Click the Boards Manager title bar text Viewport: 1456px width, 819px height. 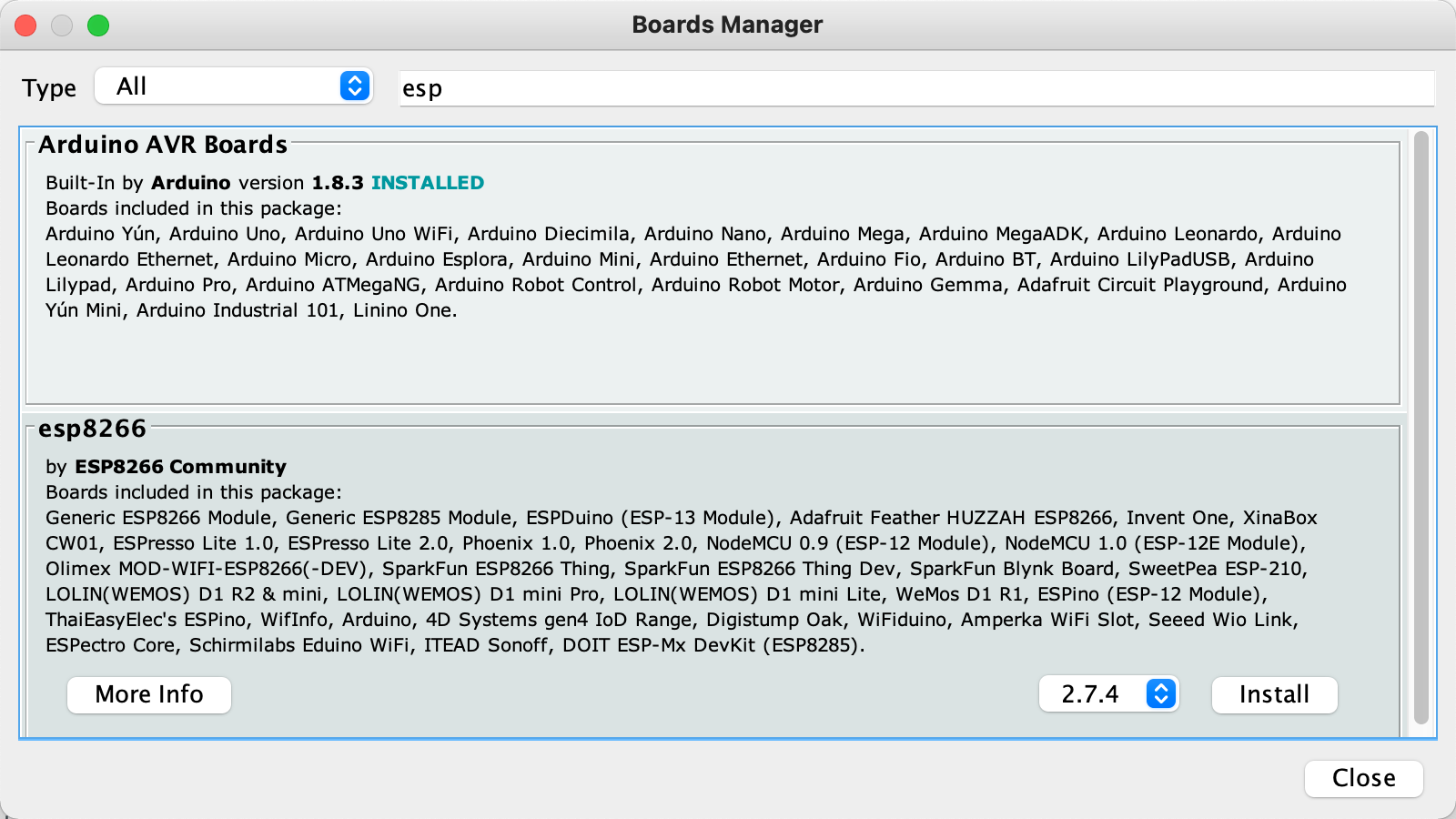tap(727, 25)
